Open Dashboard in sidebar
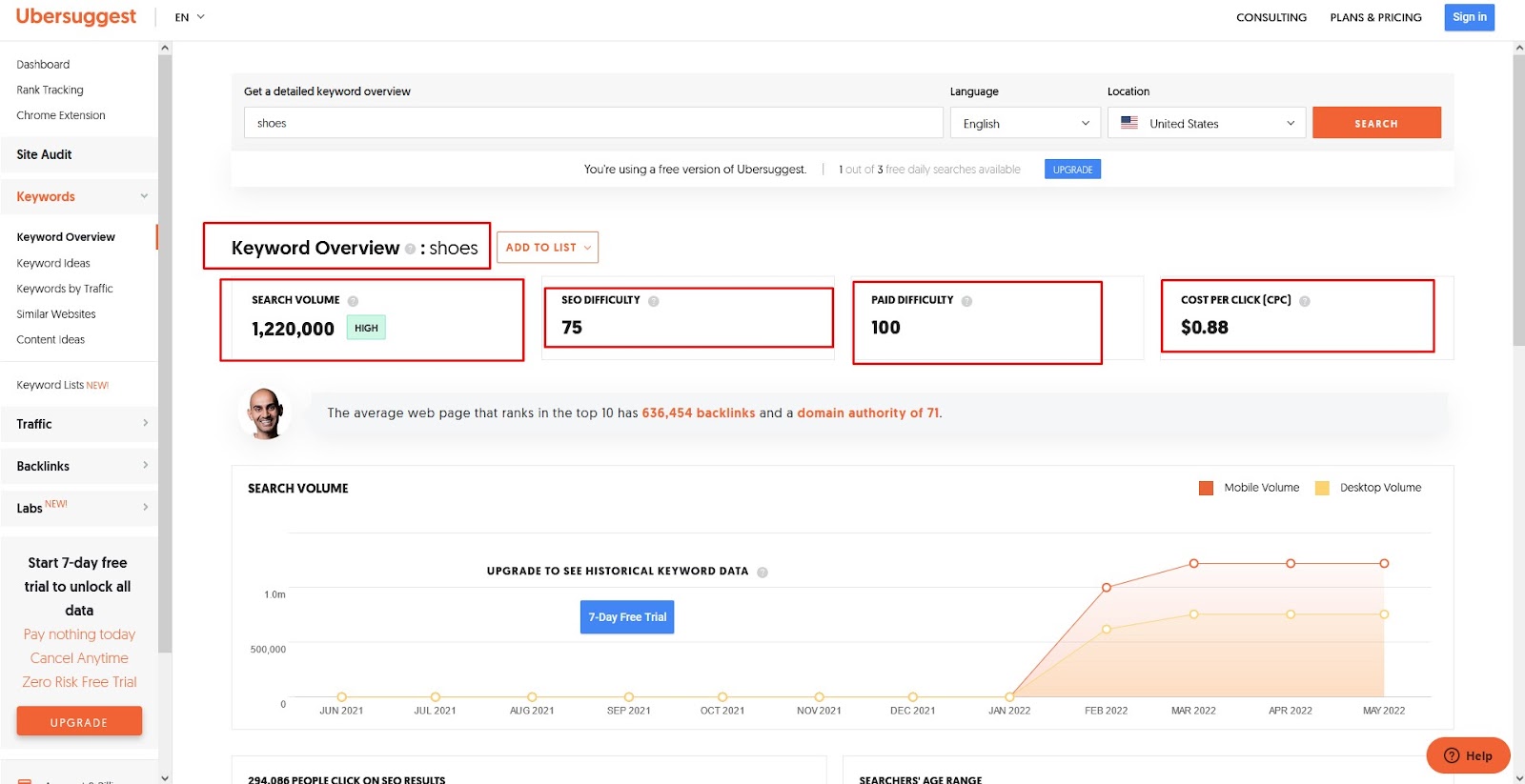 (43, 65)
